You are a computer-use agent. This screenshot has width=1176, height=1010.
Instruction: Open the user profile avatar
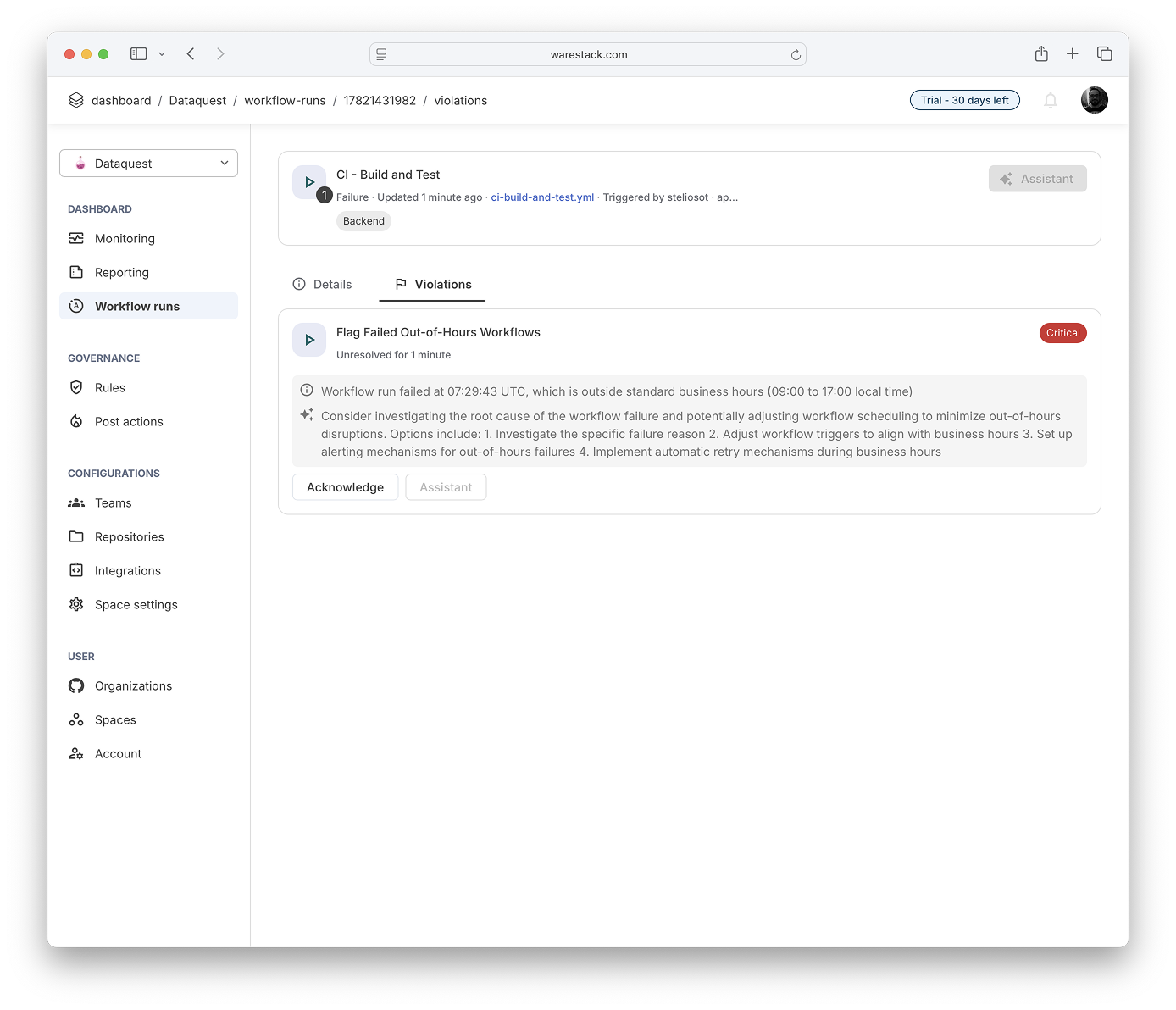tap(1094, 100)
